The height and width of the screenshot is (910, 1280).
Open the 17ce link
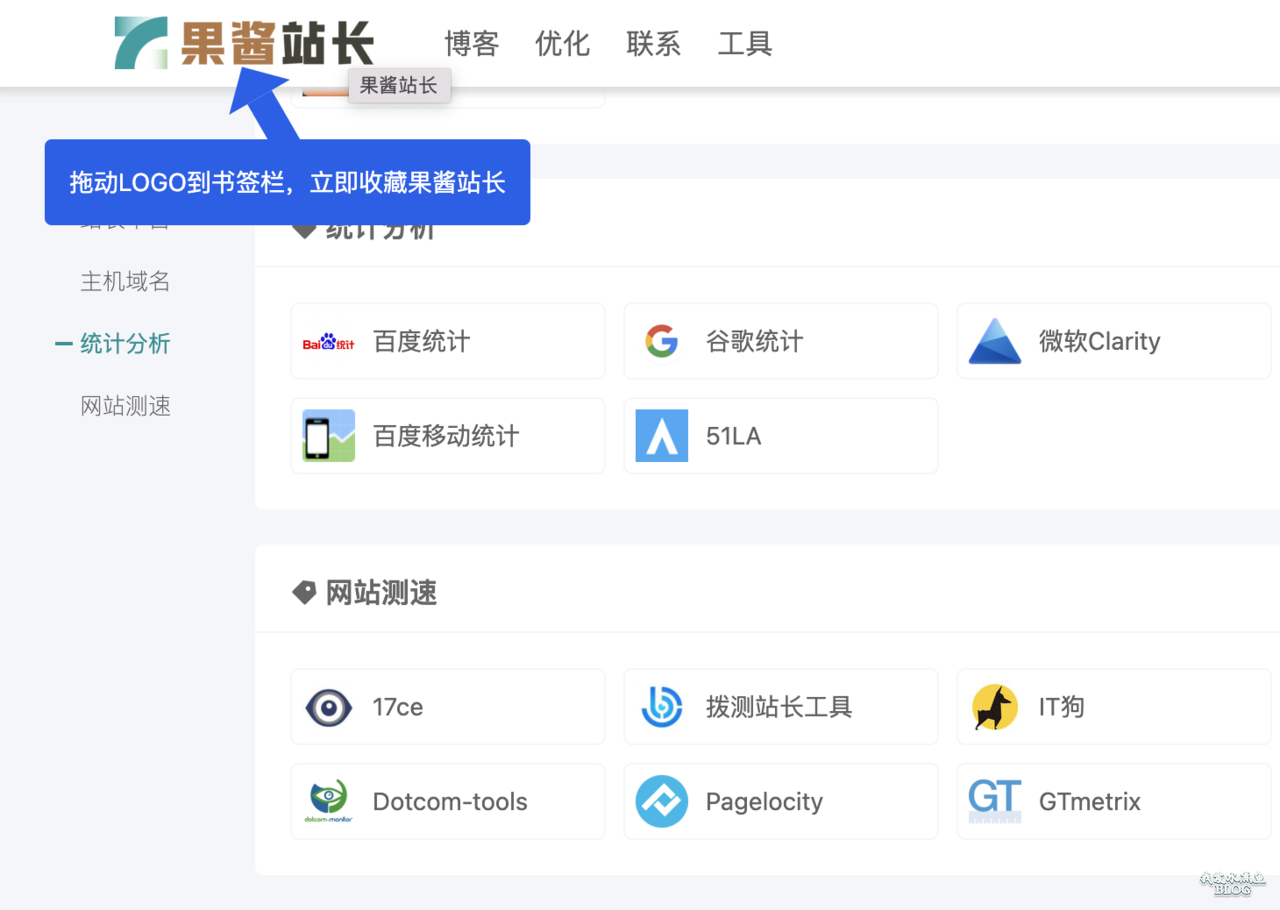(x=398, y=707)
